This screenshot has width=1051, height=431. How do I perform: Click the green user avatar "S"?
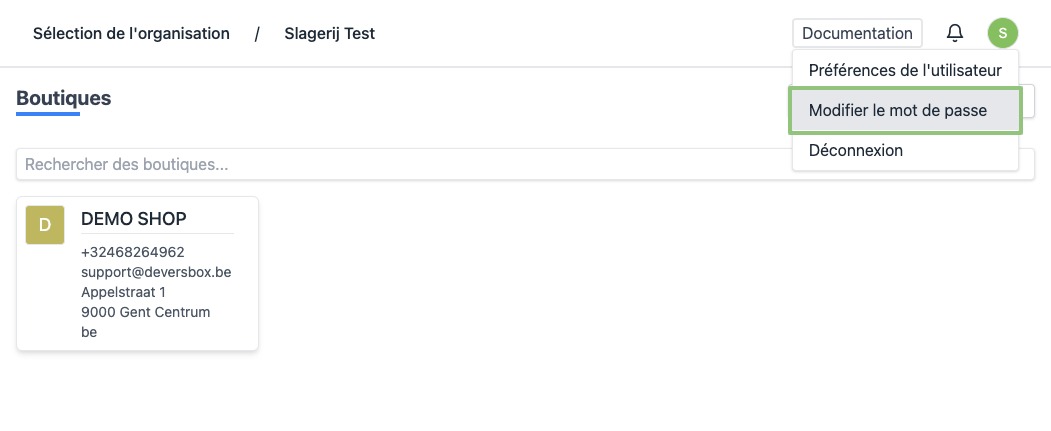pos(1002,33)
